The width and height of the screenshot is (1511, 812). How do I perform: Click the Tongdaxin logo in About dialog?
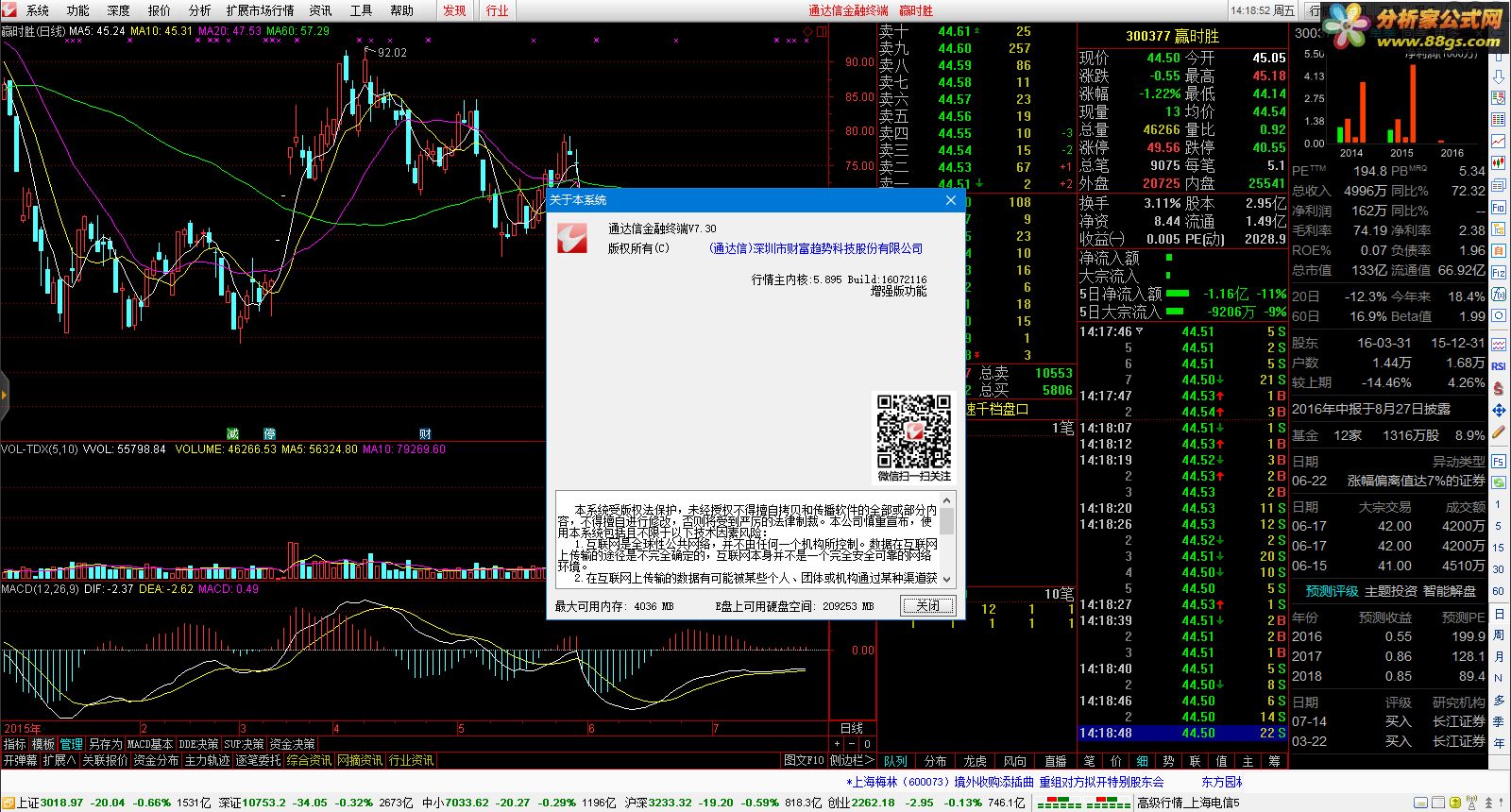tap(572, 239)
